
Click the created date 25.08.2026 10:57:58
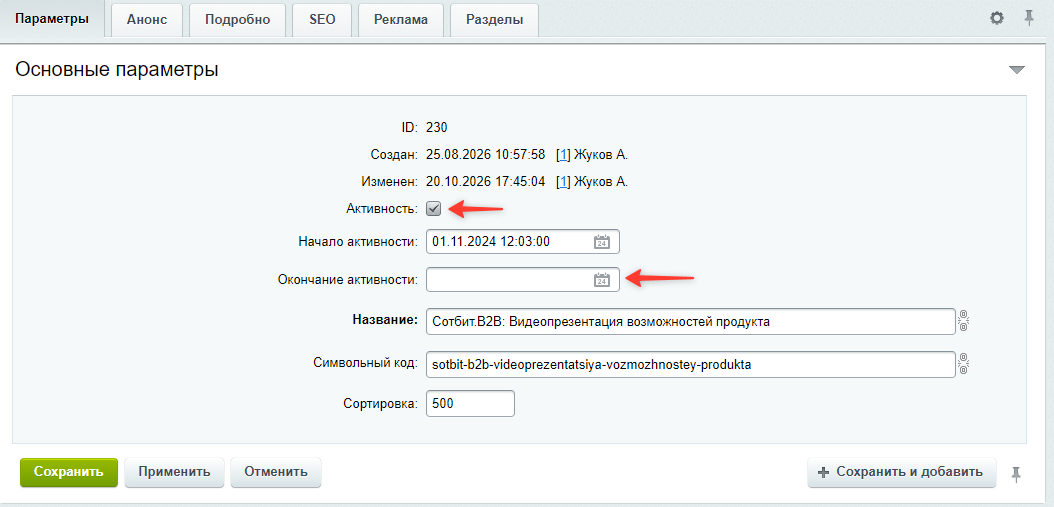[485, 155]
